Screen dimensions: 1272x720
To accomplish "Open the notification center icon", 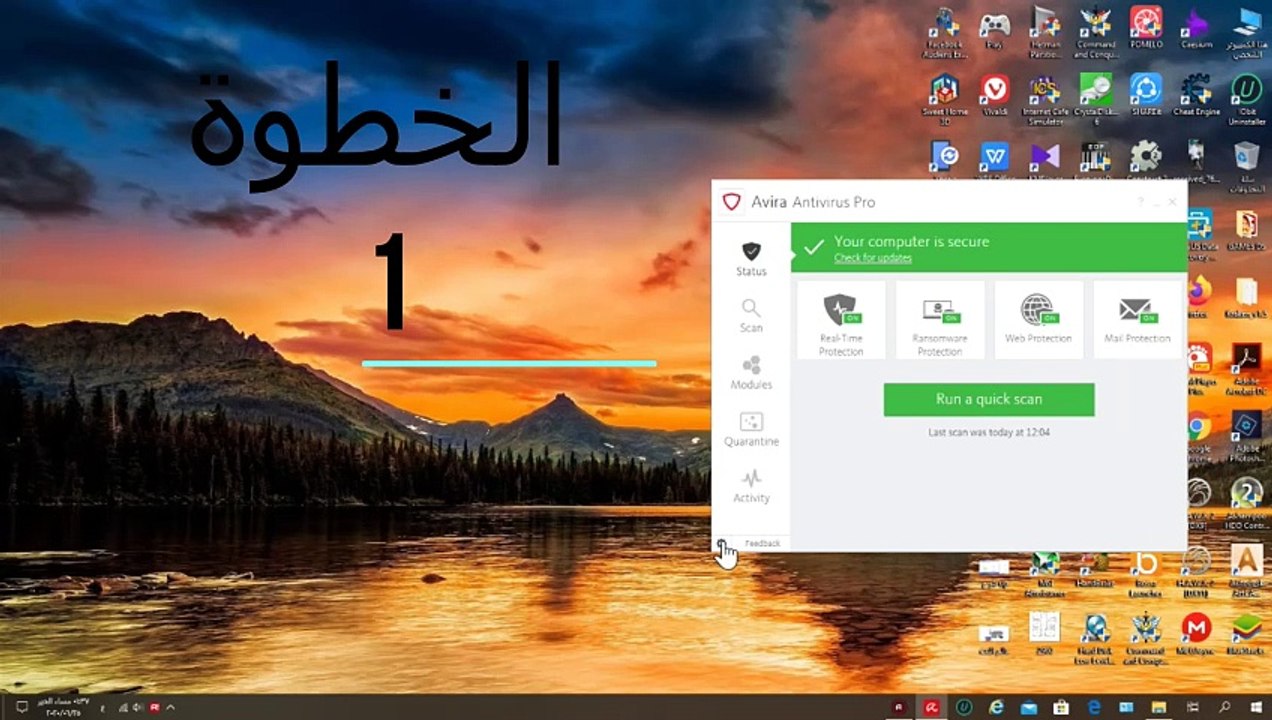I will 20,707.
